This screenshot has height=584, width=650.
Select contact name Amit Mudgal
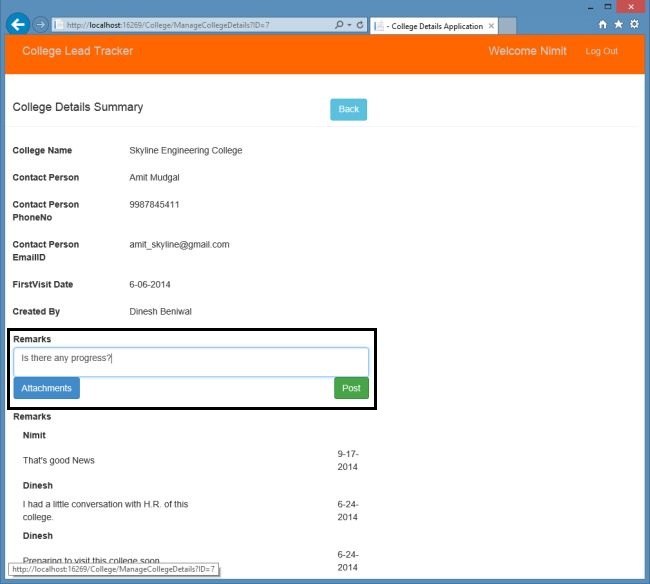coord(154,177)
